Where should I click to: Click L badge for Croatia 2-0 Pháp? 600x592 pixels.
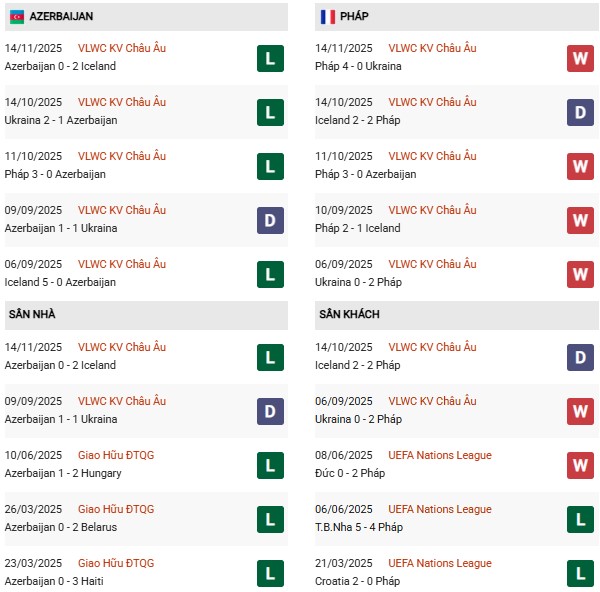[580, 573]
